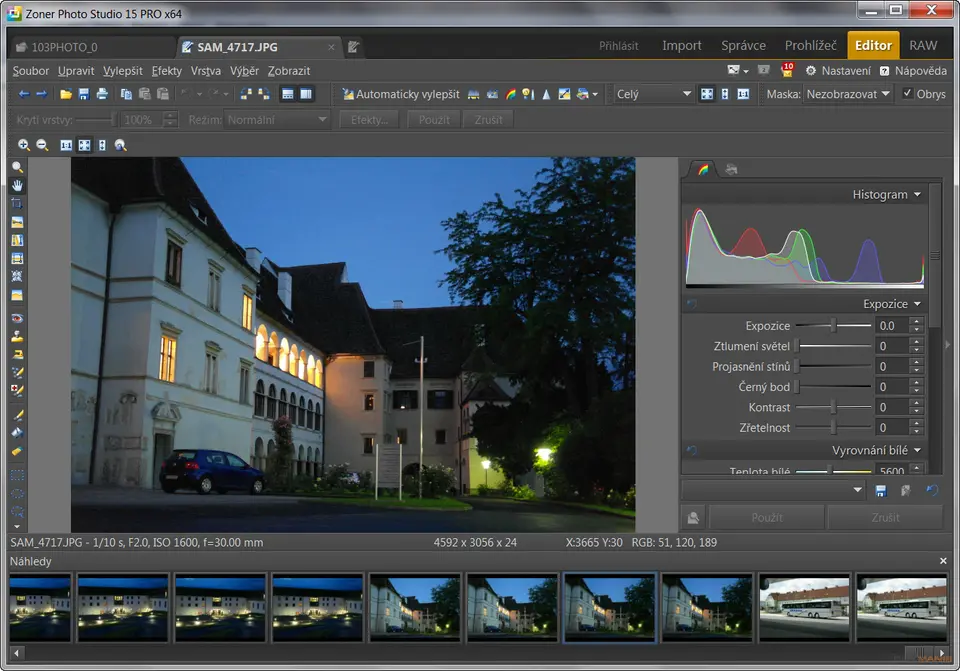
Task: Open the Celý zoom dropdown
Action: [x=654, y=94]
